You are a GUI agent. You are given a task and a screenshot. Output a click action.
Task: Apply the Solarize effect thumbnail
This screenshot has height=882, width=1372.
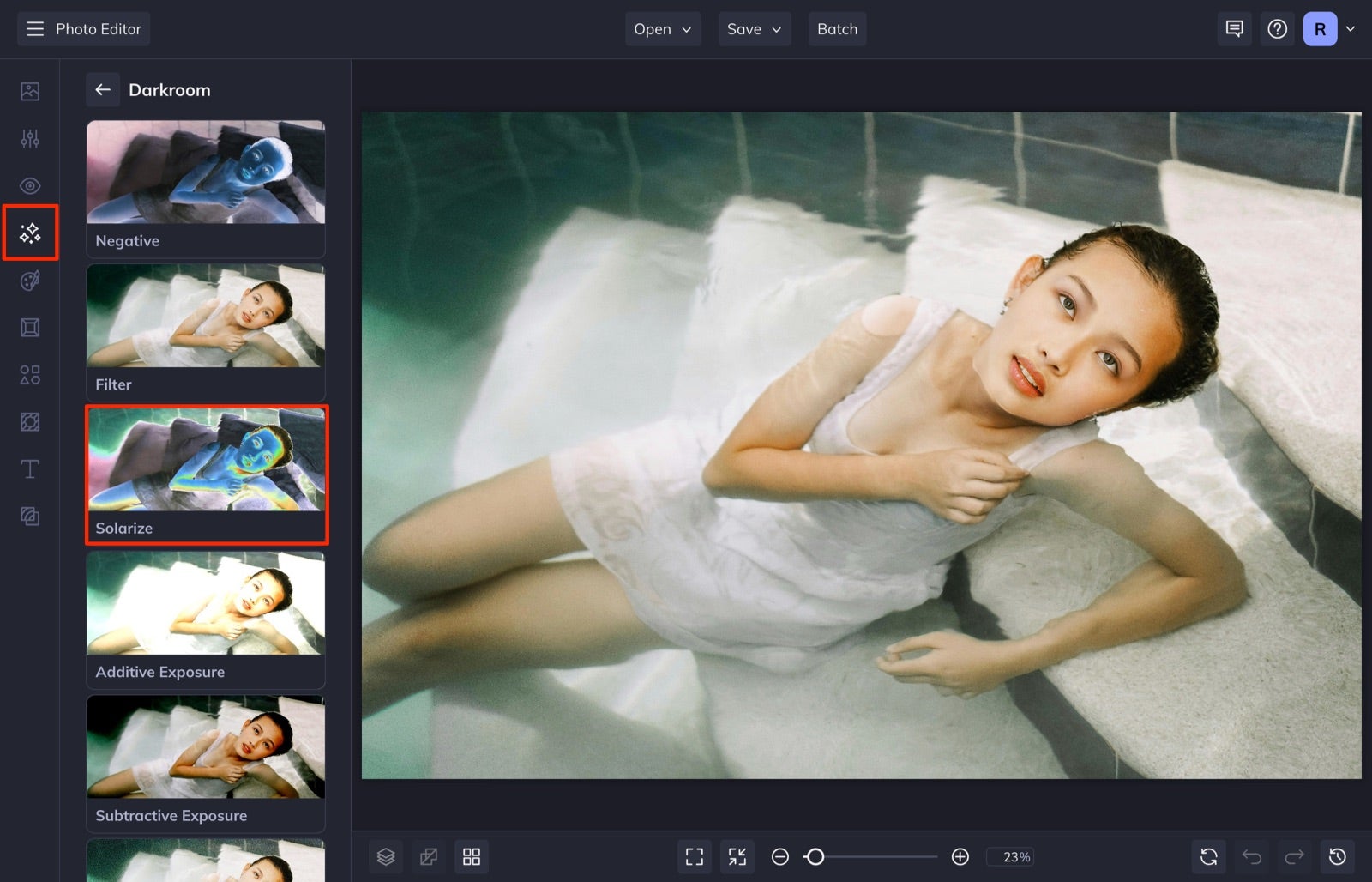(206, 474)
